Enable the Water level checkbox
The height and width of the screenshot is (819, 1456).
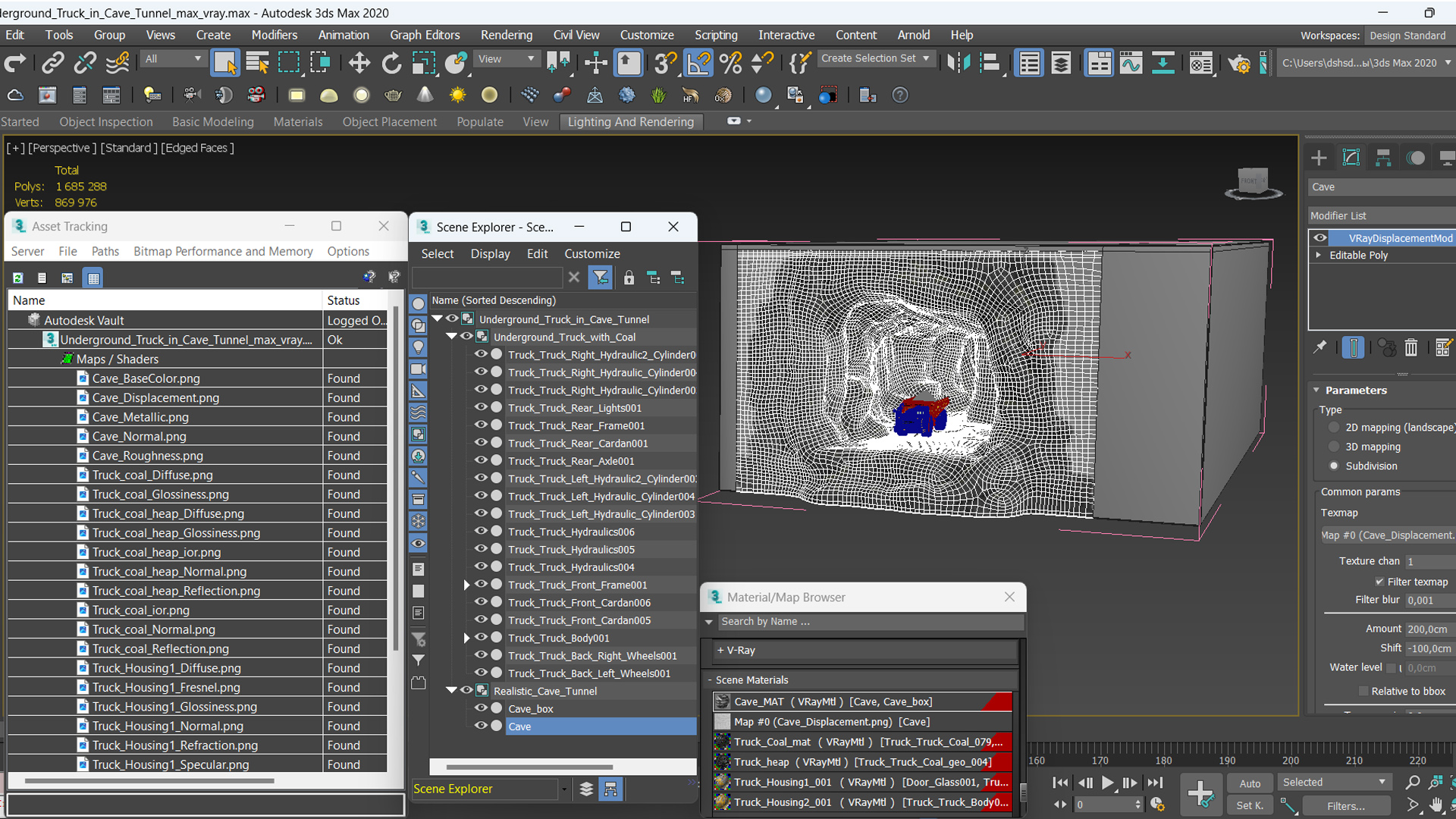[x=1391, y=667]
